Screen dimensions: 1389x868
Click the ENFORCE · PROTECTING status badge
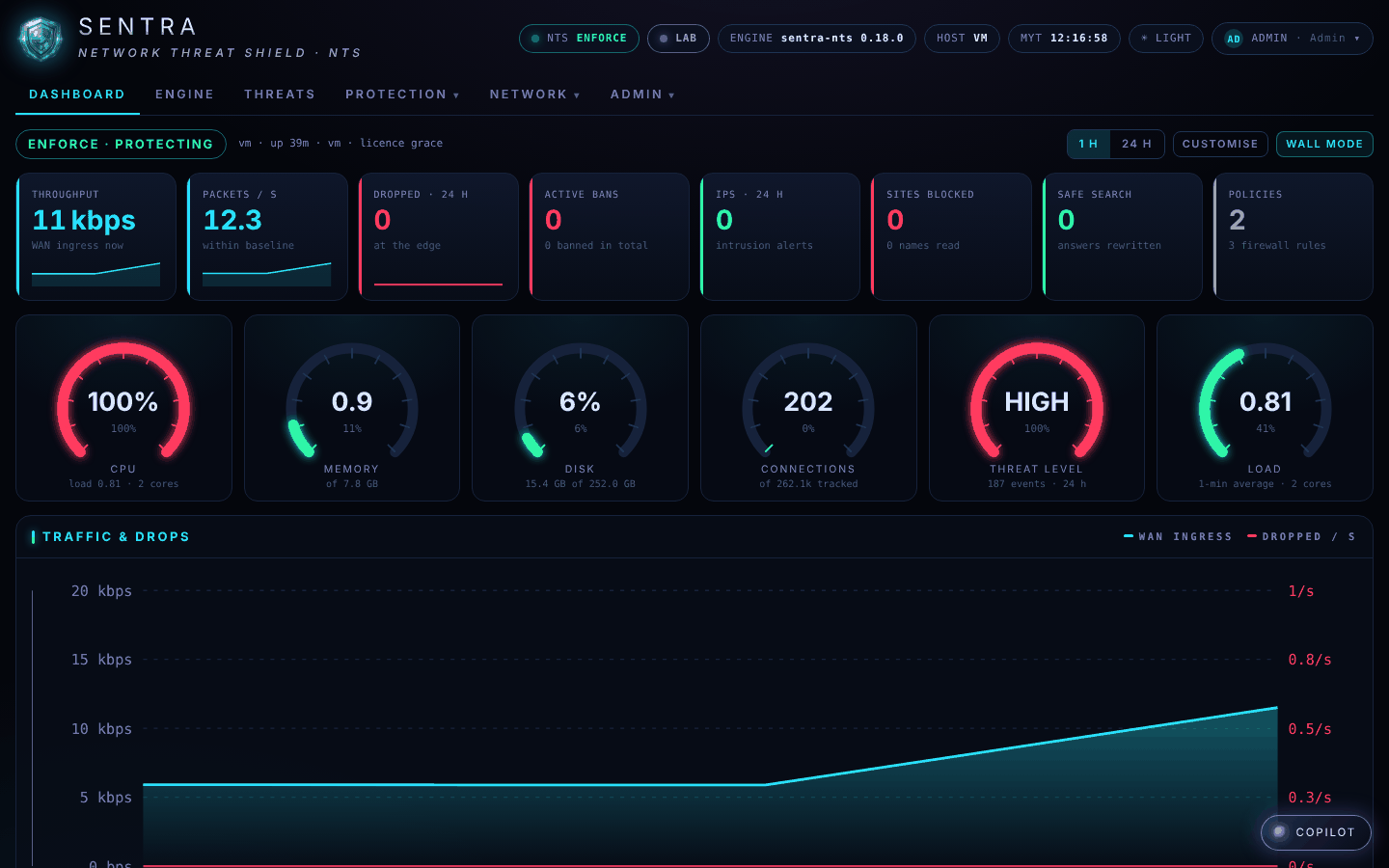(121, 144)
